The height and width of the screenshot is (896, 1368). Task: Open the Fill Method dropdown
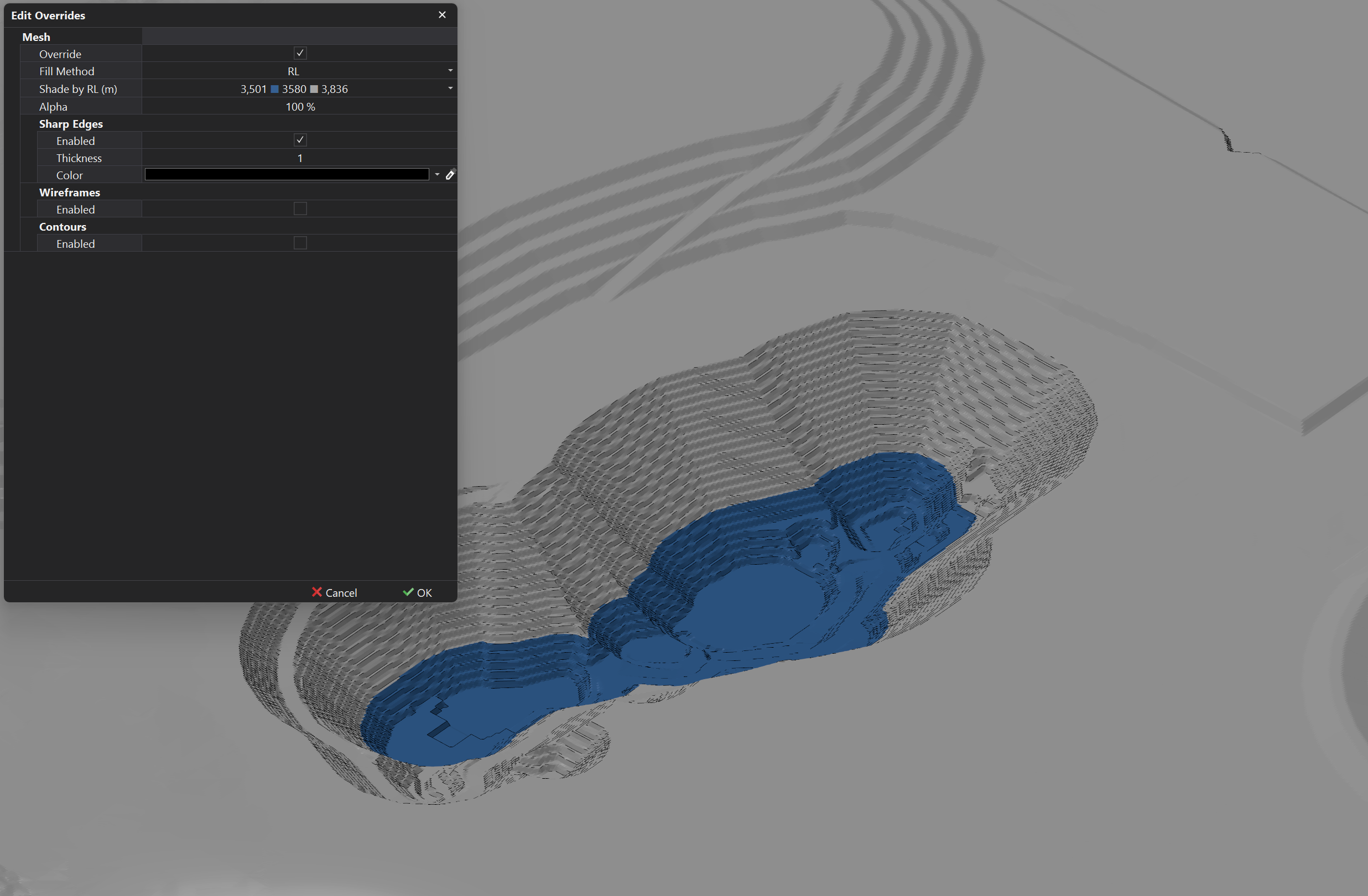pos(451,71)
